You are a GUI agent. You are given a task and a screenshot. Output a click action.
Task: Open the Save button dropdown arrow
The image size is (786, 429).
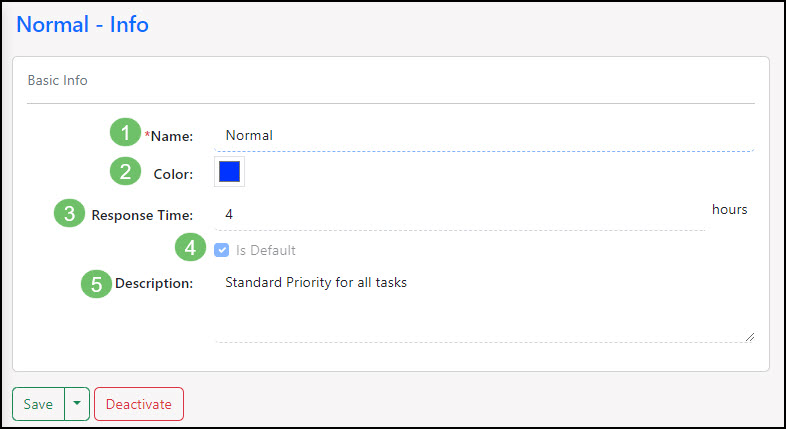[77, 404]
